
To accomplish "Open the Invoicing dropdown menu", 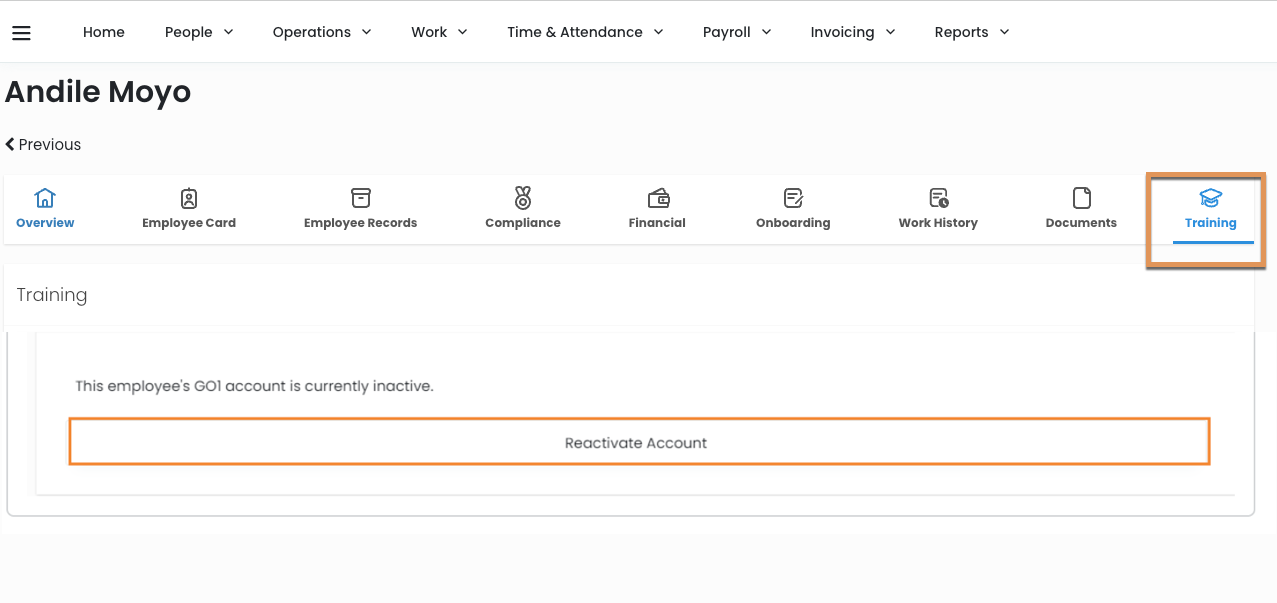I will pos(852,32).
